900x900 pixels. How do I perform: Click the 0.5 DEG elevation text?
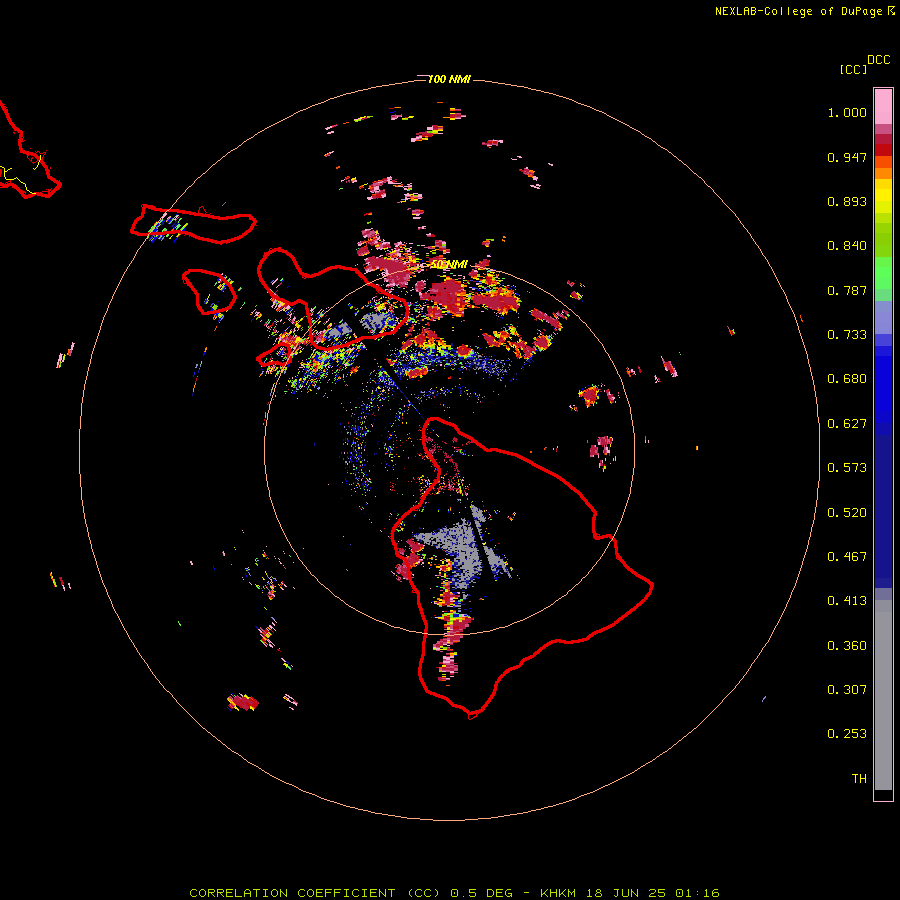[482, 893]
